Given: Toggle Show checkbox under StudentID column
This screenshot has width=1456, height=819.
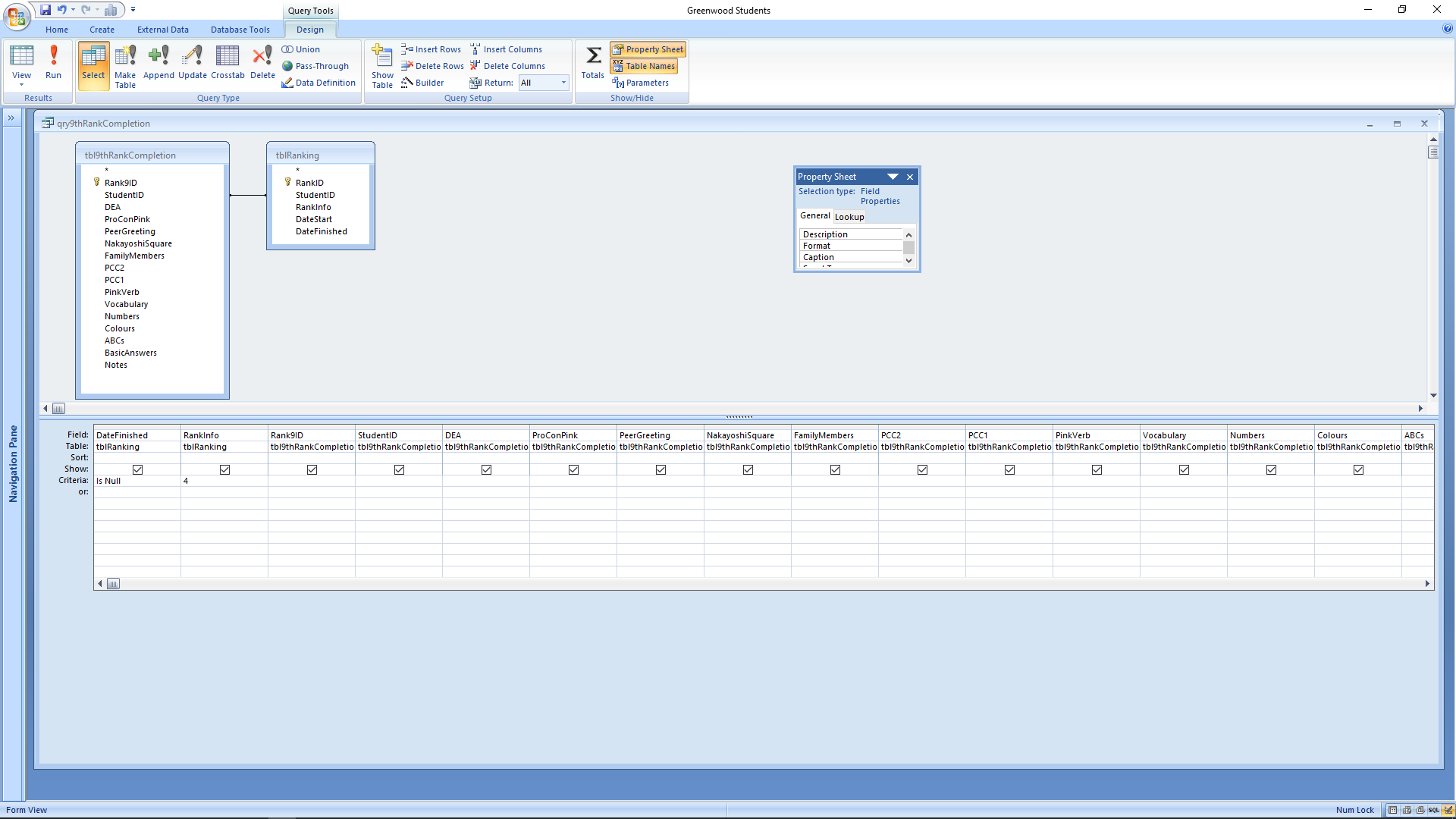Looking at the screenshot, I should [399, 469].
